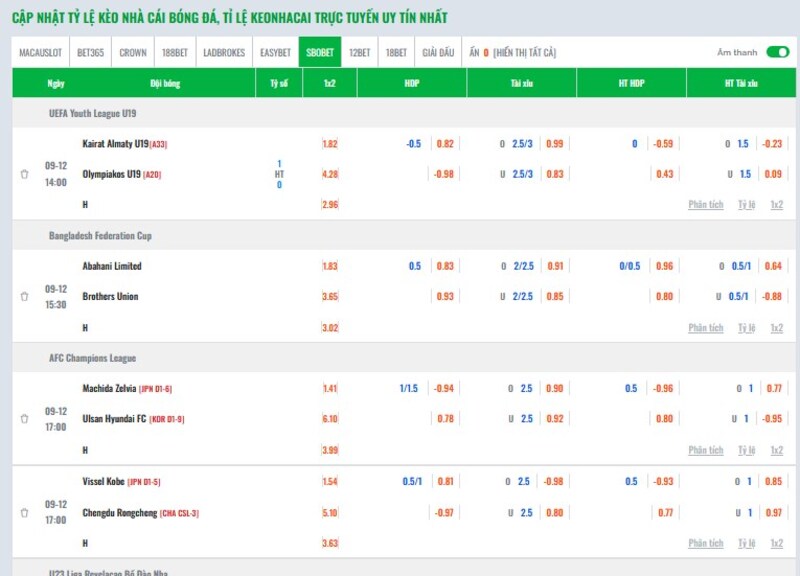This screenshot has height=576, width=800.
Task: Click trash icon beside Vissel Kobe match
Action: pos(24,513)
